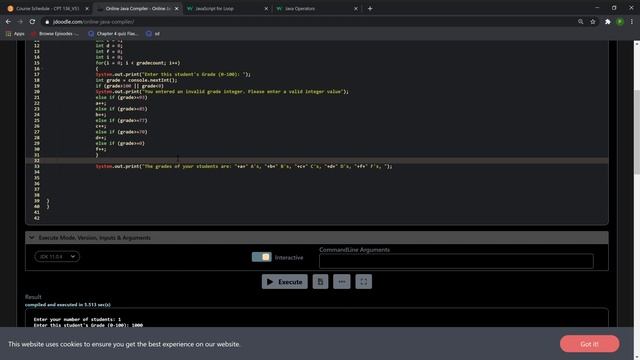Viewport: 640px width, 360px height.
Task: Go forward in browser history
Action: point(20,22)
